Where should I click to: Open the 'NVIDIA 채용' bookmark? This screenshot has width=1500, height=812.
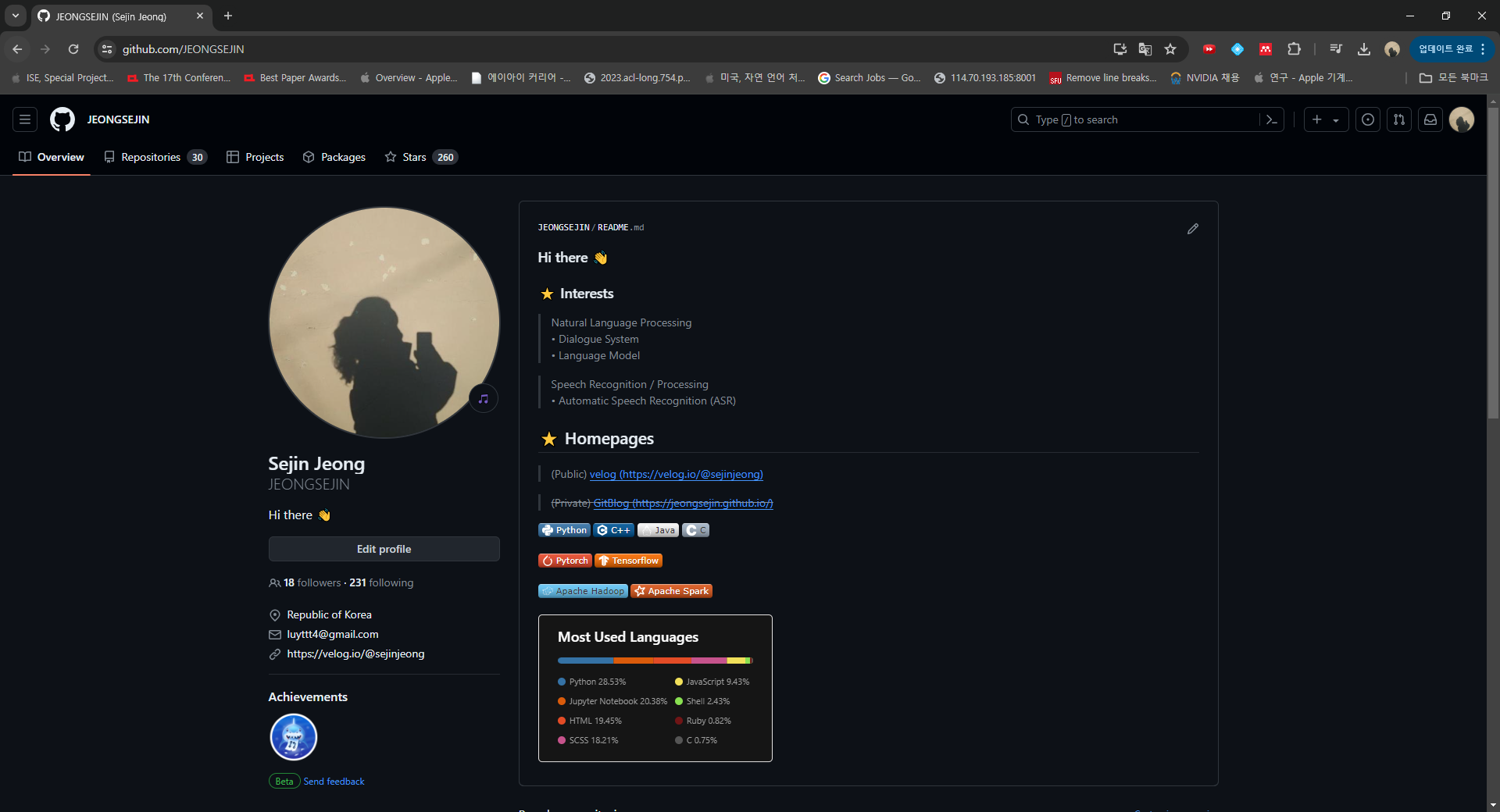pyautogui.click(x=1205, y=78)
